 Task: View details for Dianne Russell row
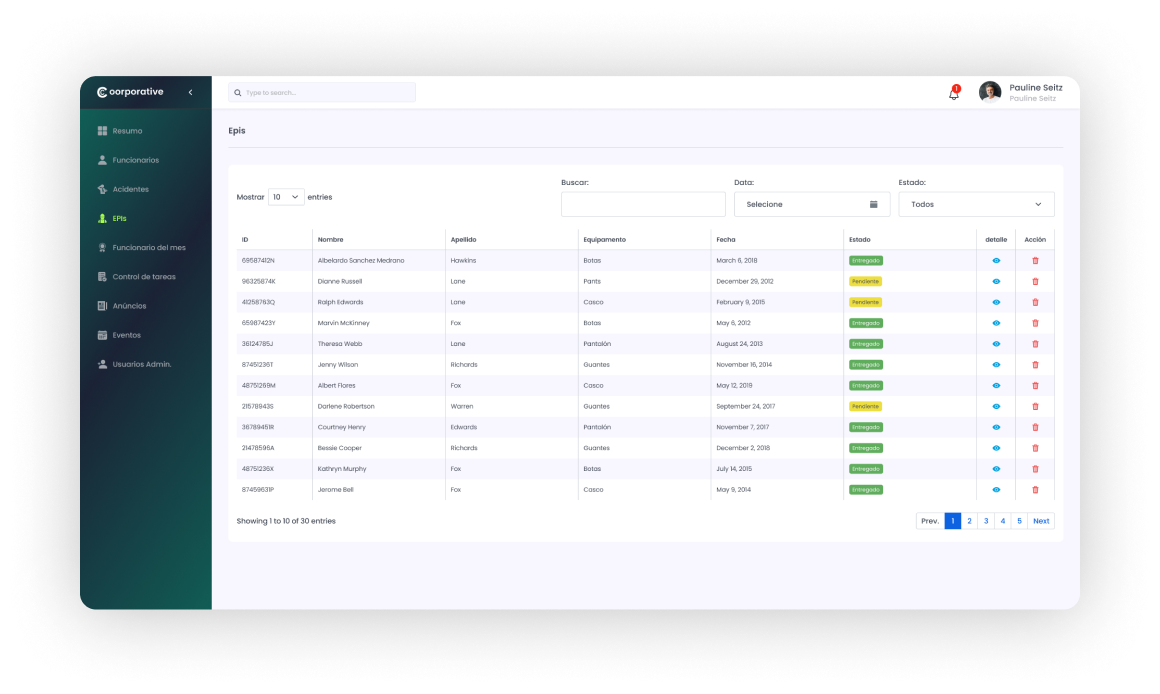pyautogui.click(x=996, y=282)
